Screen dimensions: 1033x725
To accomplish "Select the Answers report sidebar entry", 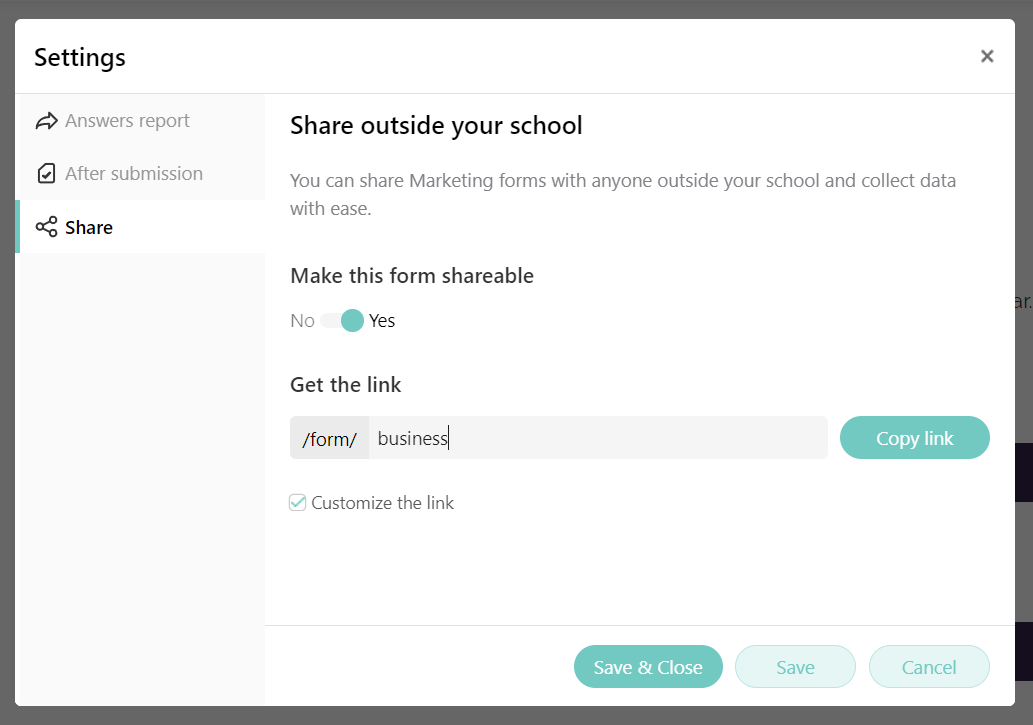I will point(127,120).
